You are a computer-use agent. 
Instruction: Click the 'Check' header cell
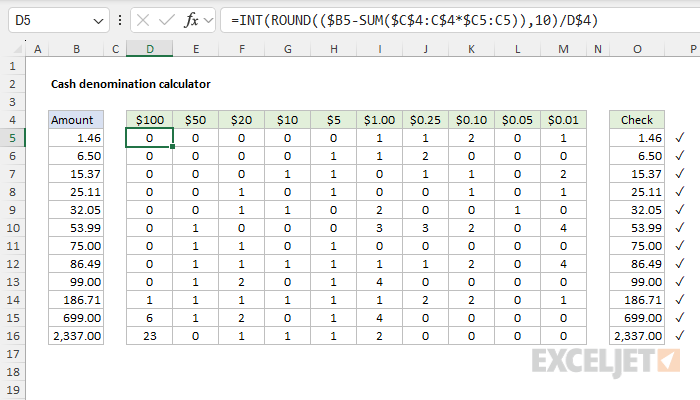point(637,120)
